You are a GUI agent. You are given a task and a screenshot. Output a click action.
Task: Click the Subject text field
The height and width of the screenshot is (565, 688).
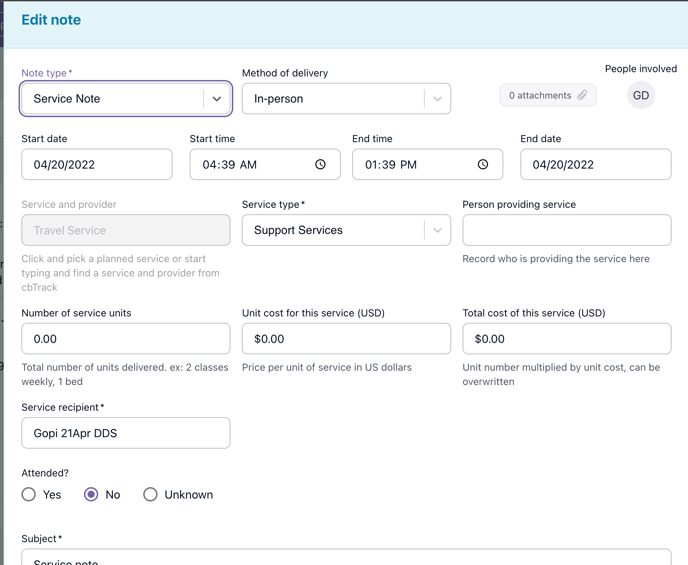pyautogui.click(x=345, y=557)
